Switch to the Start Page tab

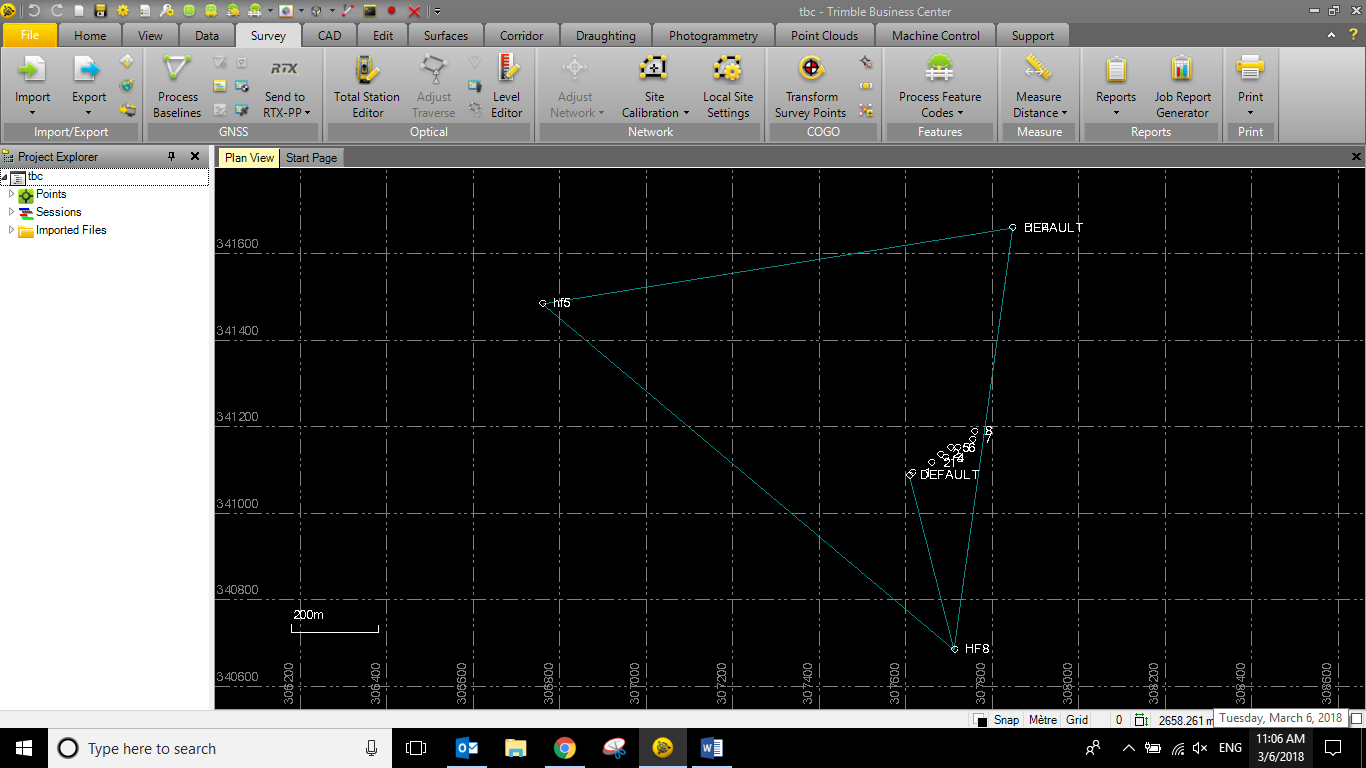[x=311, y=158]
